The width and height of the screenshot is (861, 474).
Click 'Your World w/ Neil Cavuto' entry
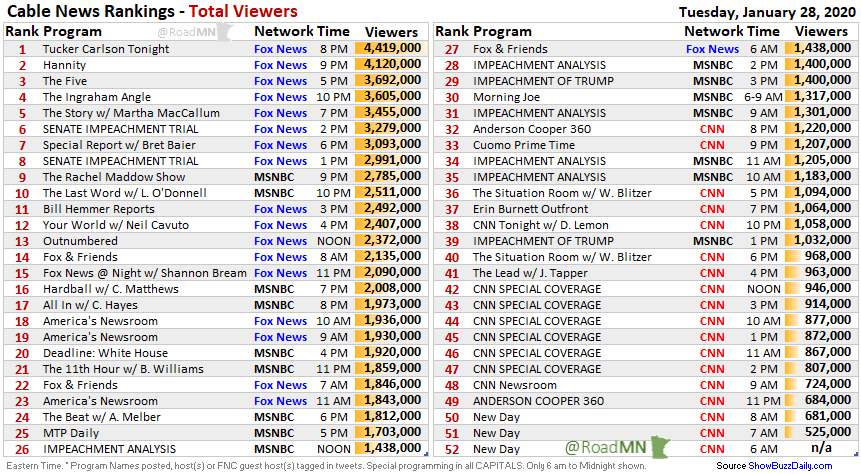116,225
